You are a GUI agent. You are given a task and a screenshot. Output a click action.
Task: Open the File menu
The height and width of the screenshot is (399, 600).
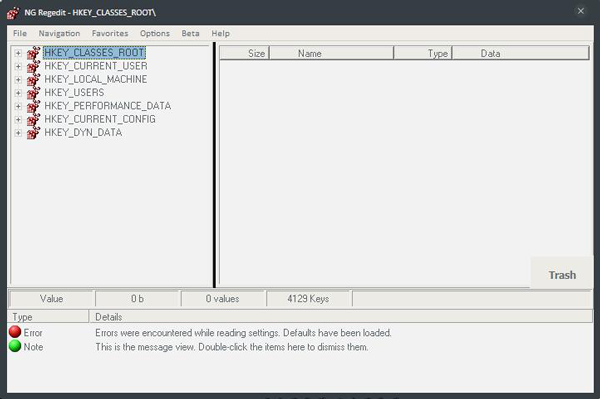(x=20, y=33)
